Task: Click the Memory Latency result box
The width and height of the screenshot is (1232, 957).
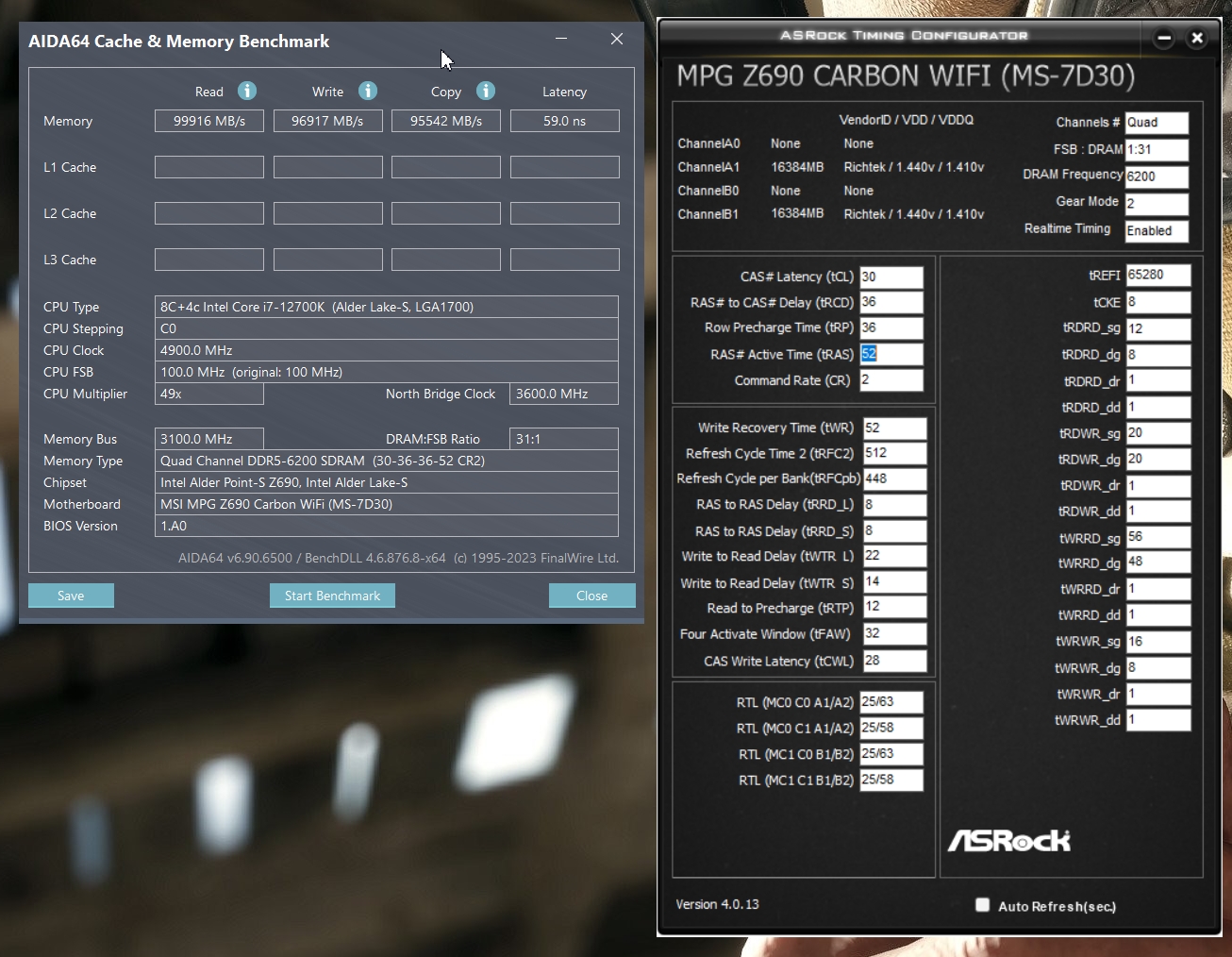Action: tap(564, 121)
